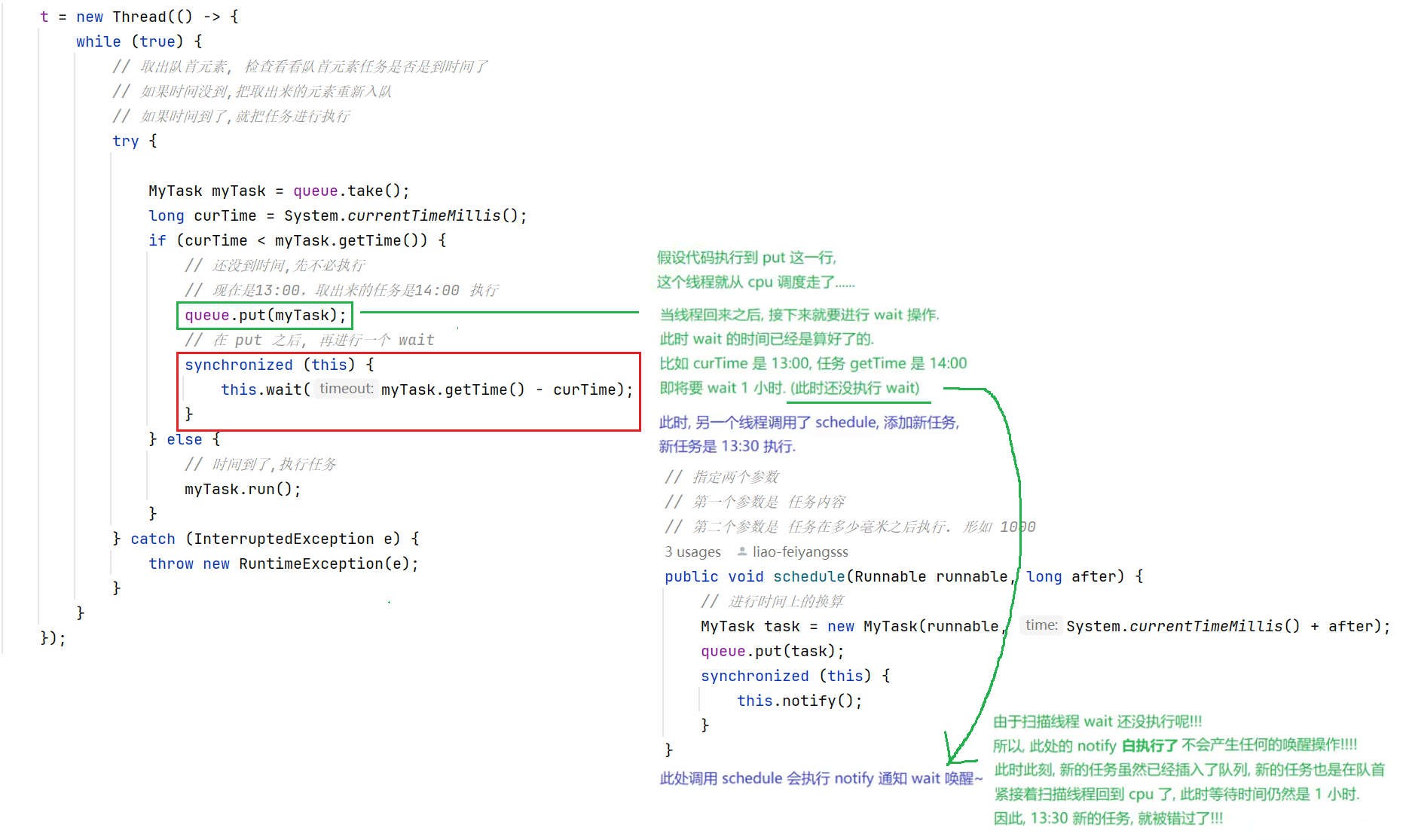Click the 'schedule' method name in its declaration
The height and width of the screenshot is (840, 1412).
point(808,576)
